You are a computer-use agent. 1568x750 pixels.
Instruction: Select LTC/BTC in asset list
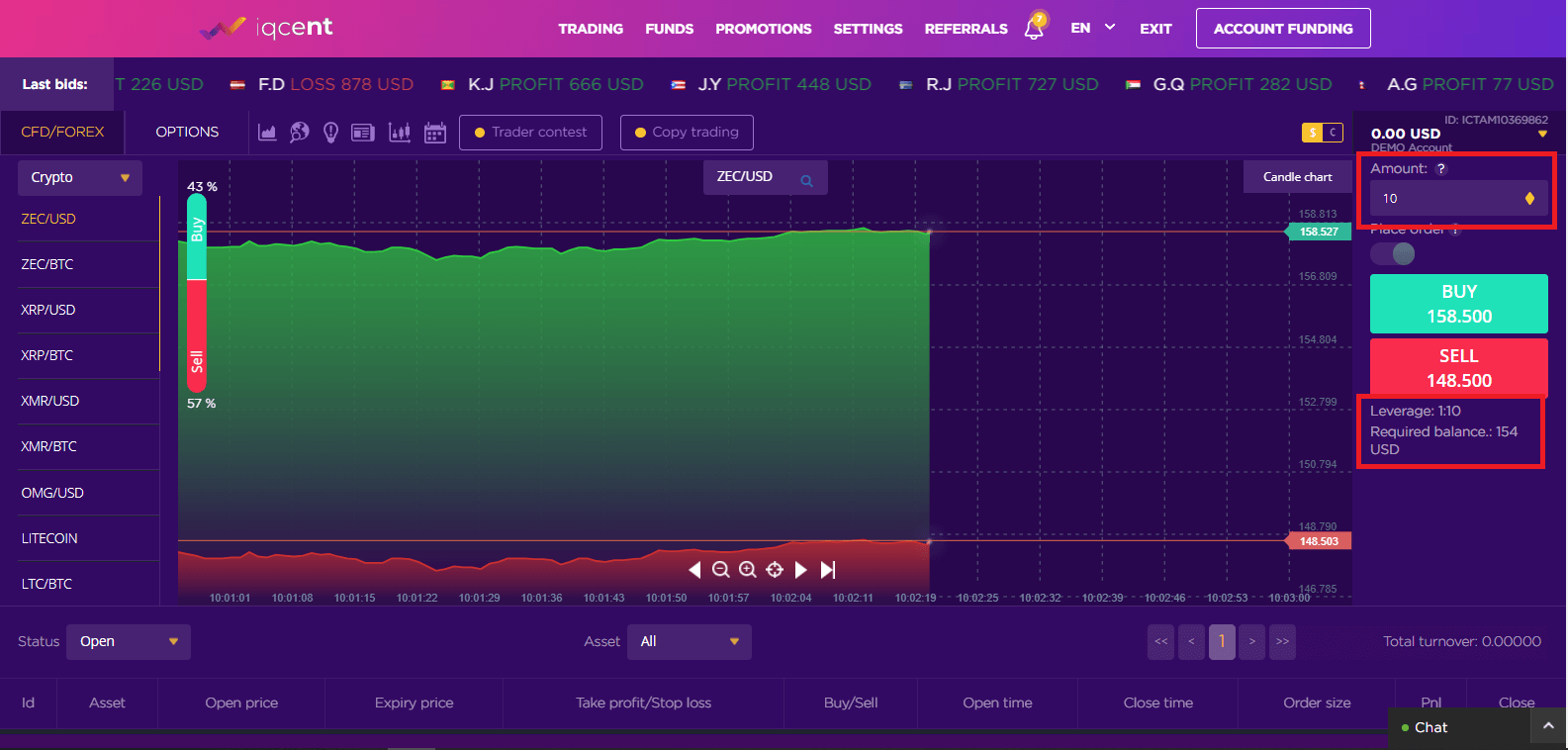click(x=88, y=584)
